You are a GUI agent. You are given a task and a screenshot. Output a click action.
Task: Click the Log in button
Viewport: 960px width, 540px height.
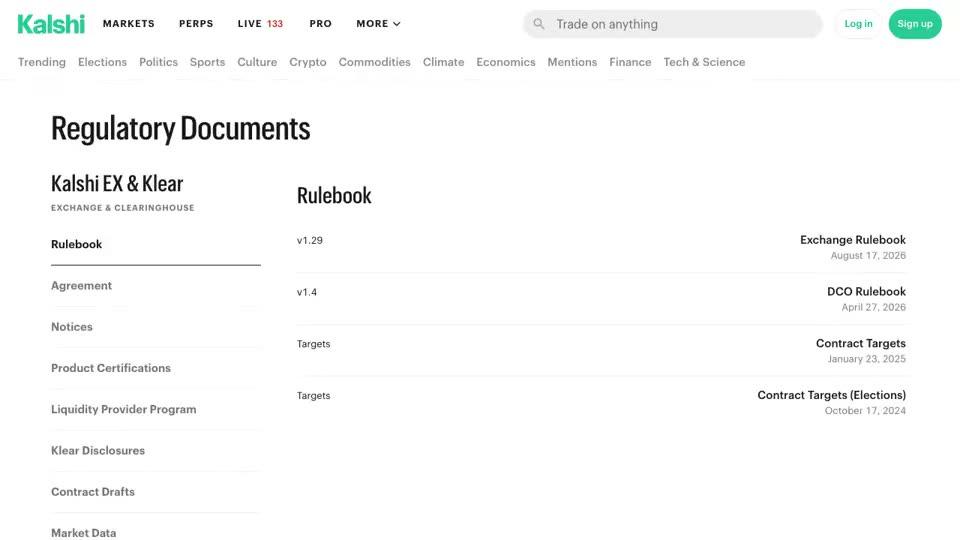click(858, 24)
